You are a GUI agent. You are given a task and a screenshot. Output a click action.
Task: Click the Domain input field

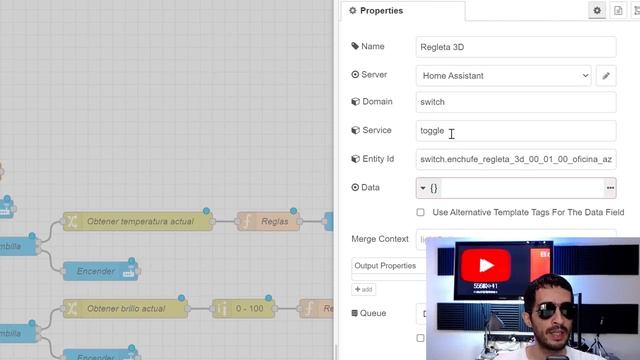pyautogui.click(x=516, y=102)
